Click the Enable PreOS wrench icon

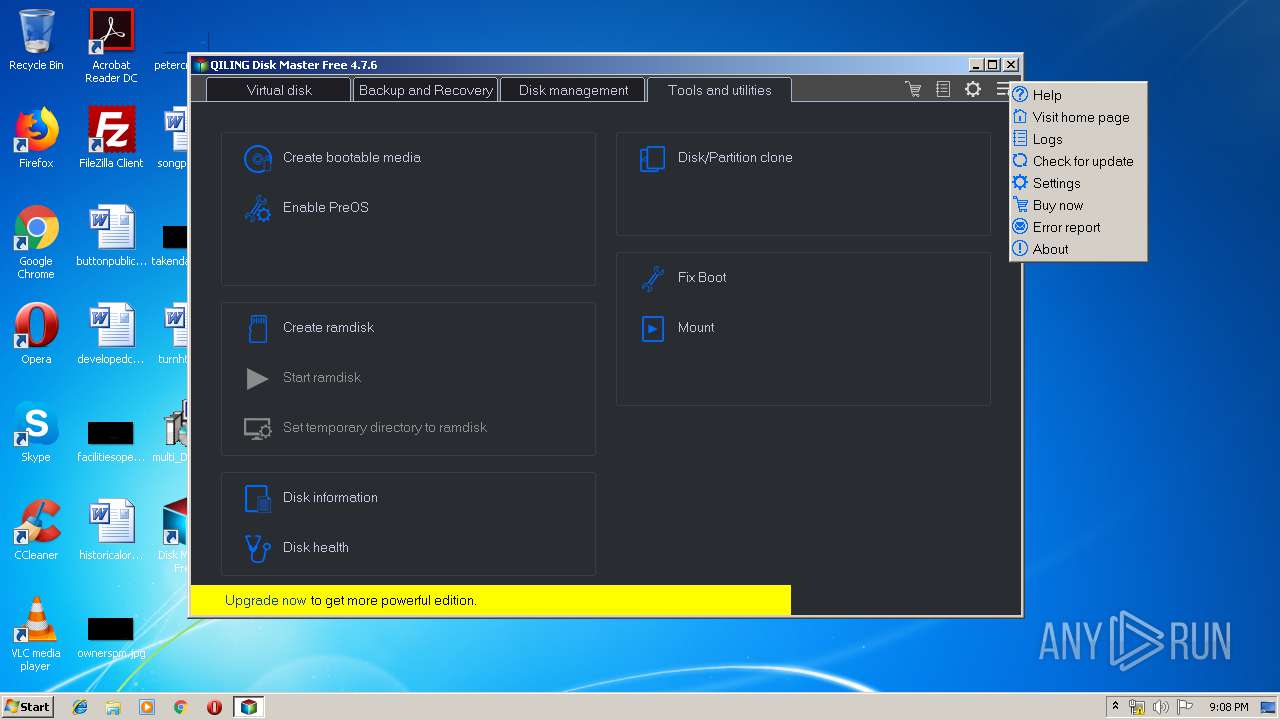pos(258,208)
